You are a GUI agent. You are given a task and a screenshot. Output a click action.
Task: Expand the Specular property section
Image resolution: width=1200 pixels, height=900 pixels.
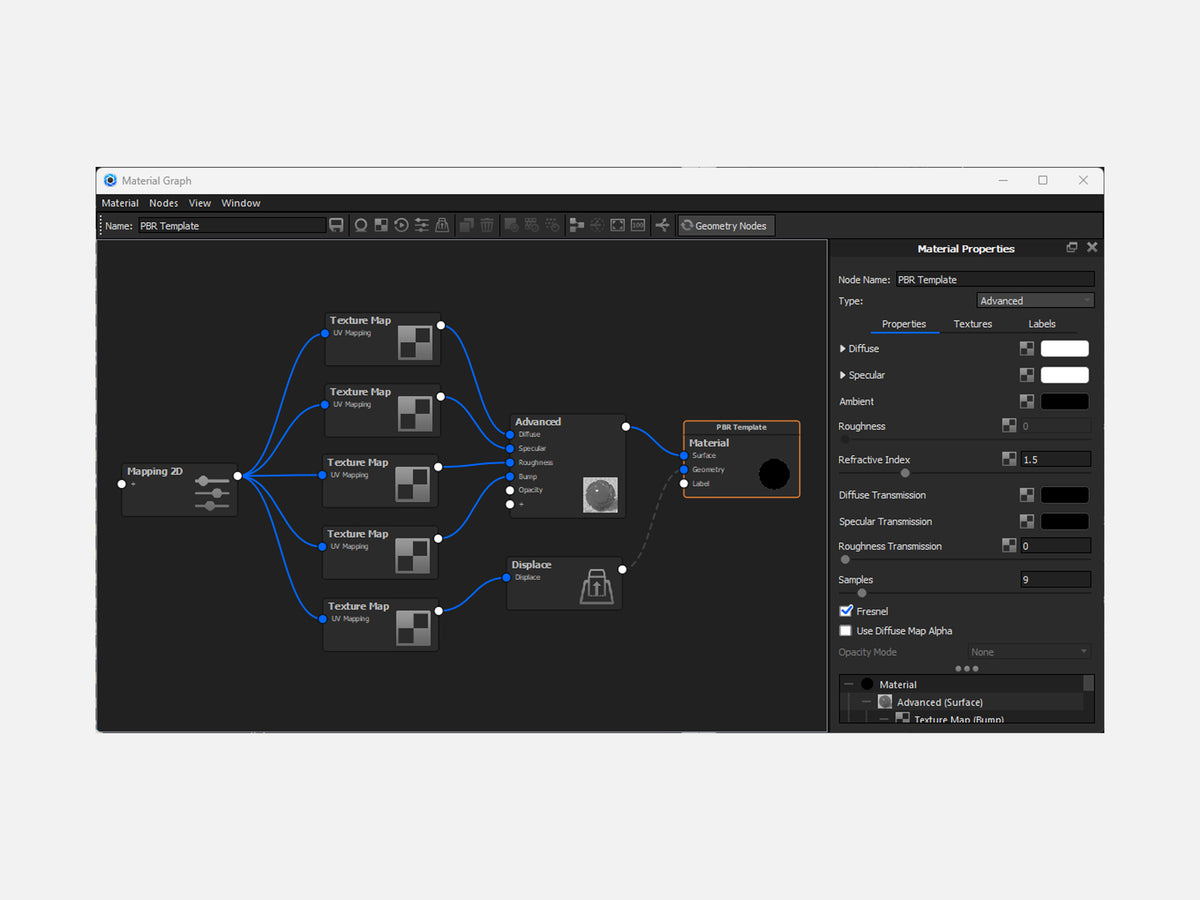tap(843, 375)
